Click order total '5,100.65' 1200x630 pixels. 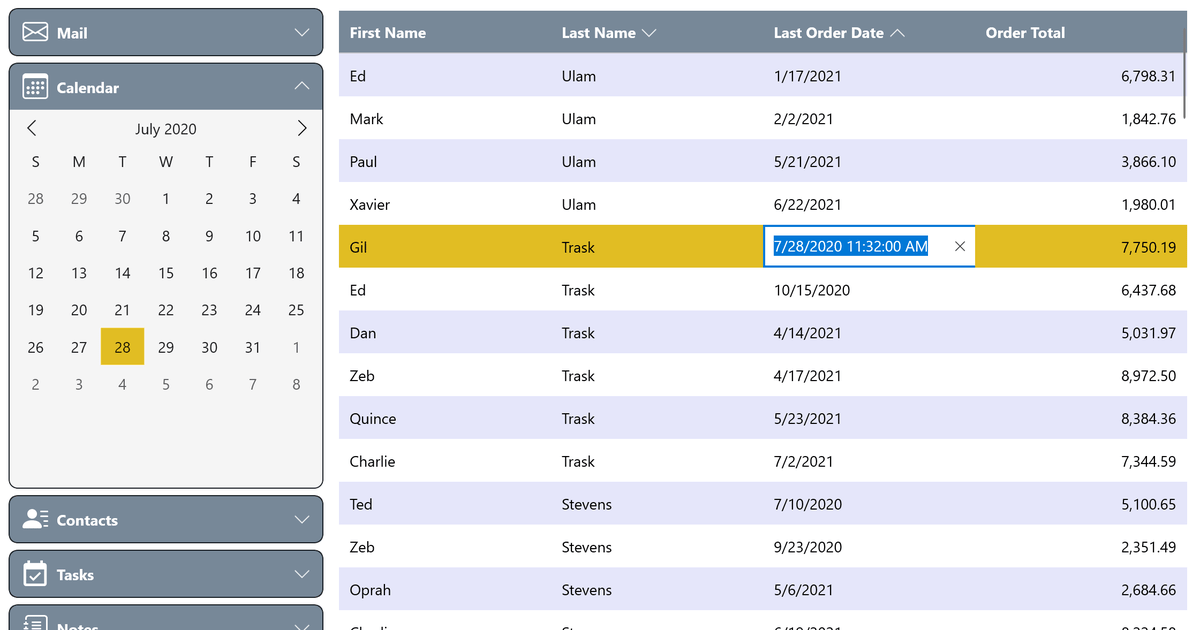point(1148,504)
